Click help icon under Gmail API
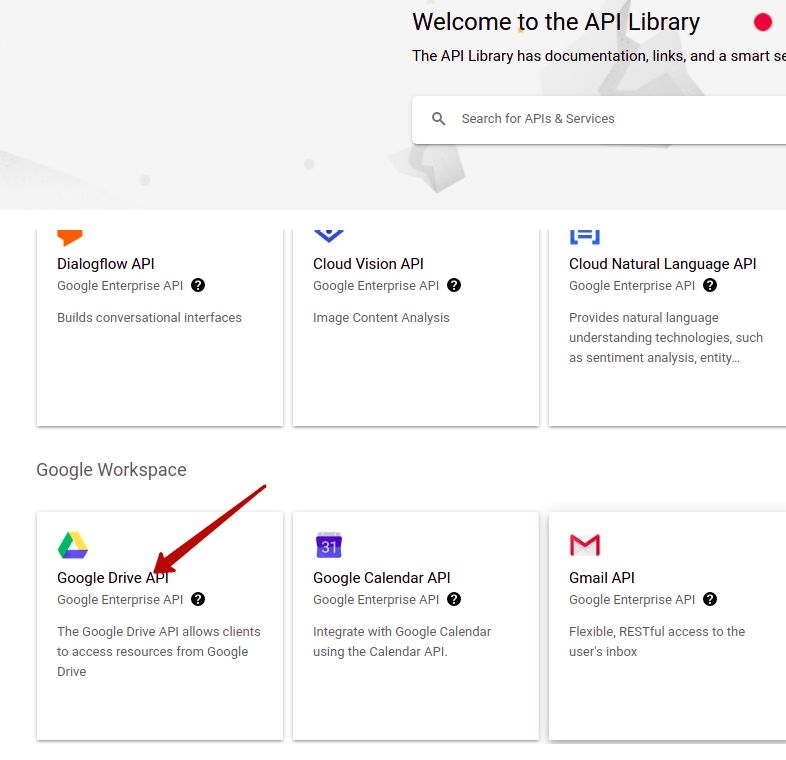786x760 pixels. tap(710, 599)
